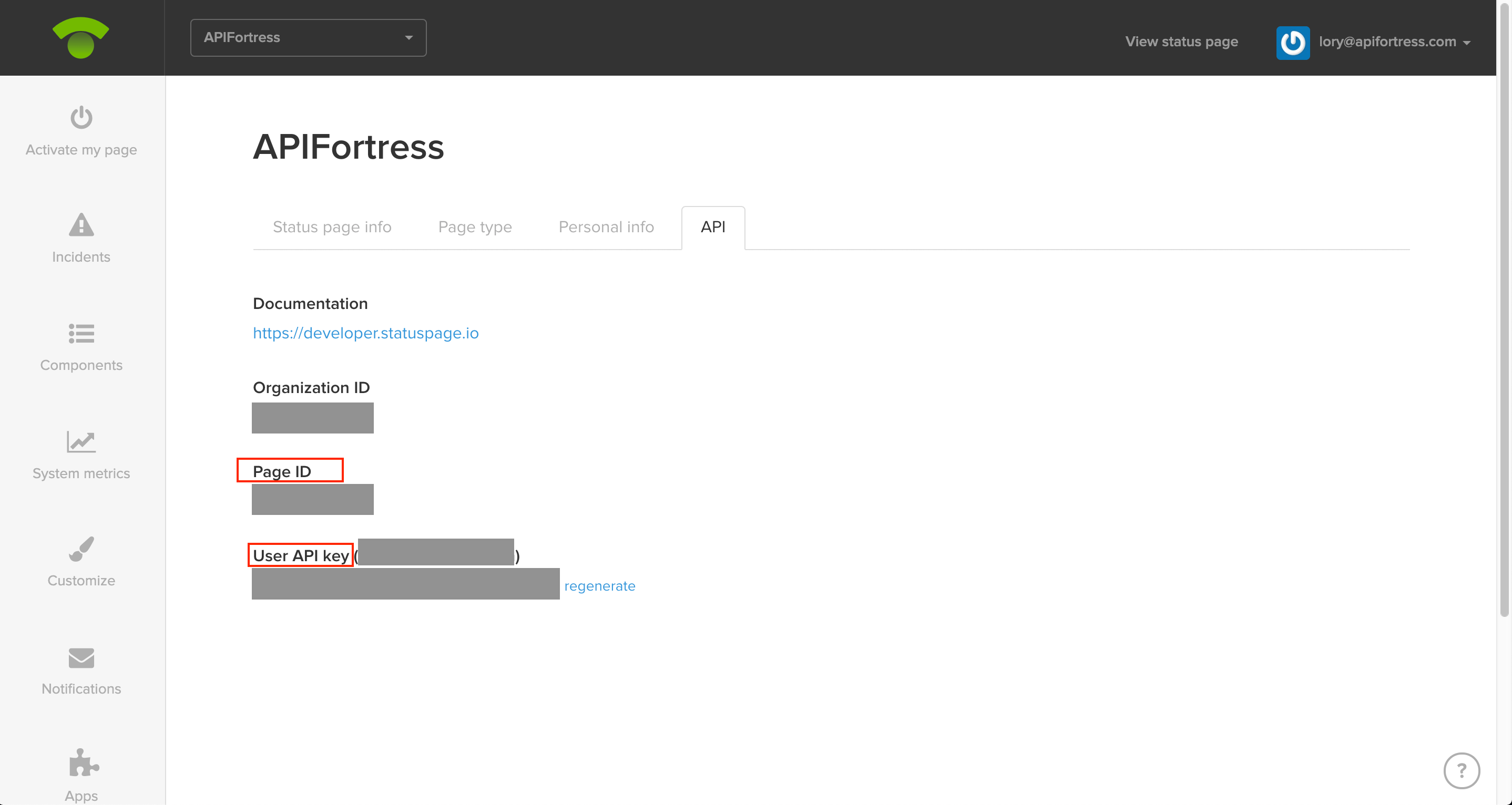This screenshot has height=805, width=1512.
Task: Click the user avatar power icon
Action: [1293, 42]
